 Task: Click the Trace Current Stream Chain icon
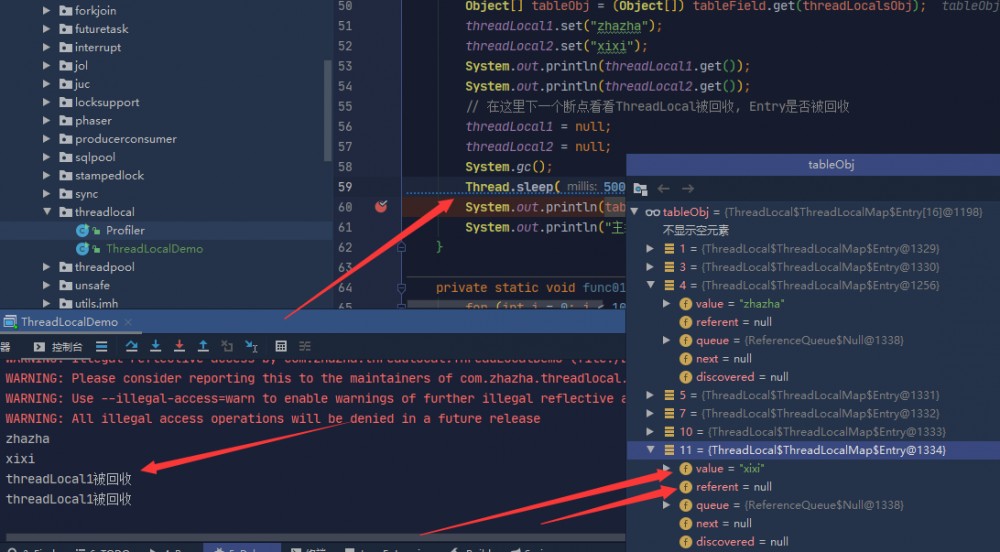pyautogui.click(x=305, y=346)
